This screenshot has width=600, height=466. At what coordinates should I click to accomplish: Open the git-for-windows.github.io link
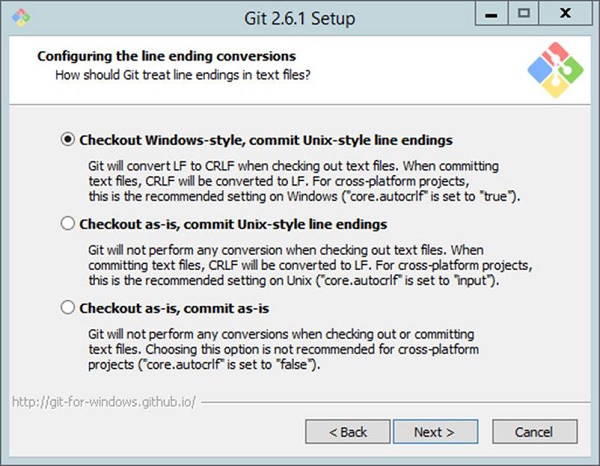point(104,401)
